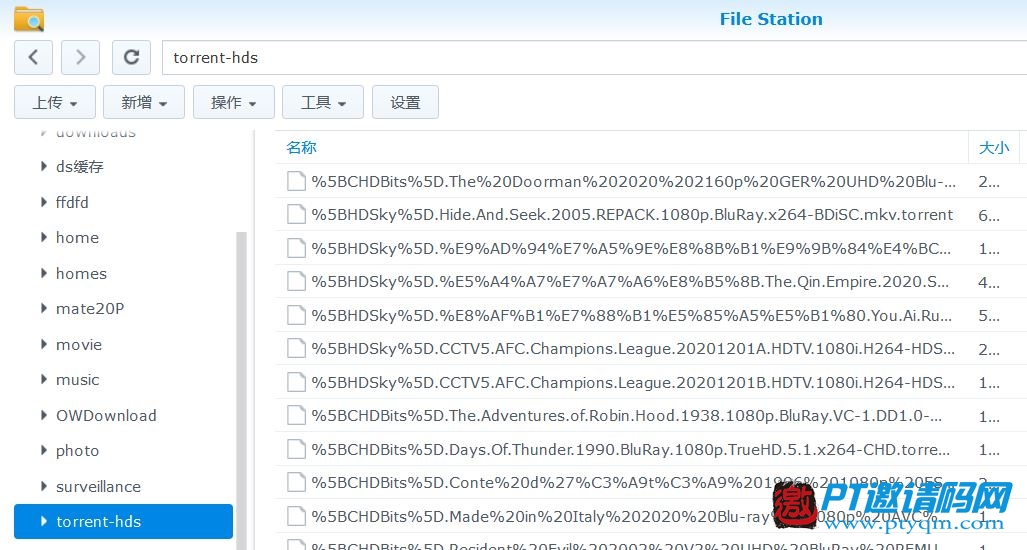Select the surveillance folder in the tree

pos(98,486)
